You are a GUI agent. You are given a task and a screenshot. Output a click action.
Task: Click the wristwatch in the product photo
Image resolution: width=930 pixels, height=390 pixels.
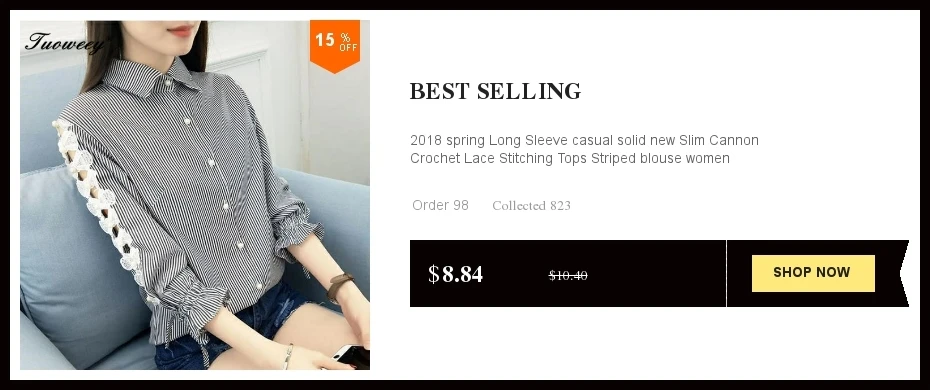(x=340, y=287)
